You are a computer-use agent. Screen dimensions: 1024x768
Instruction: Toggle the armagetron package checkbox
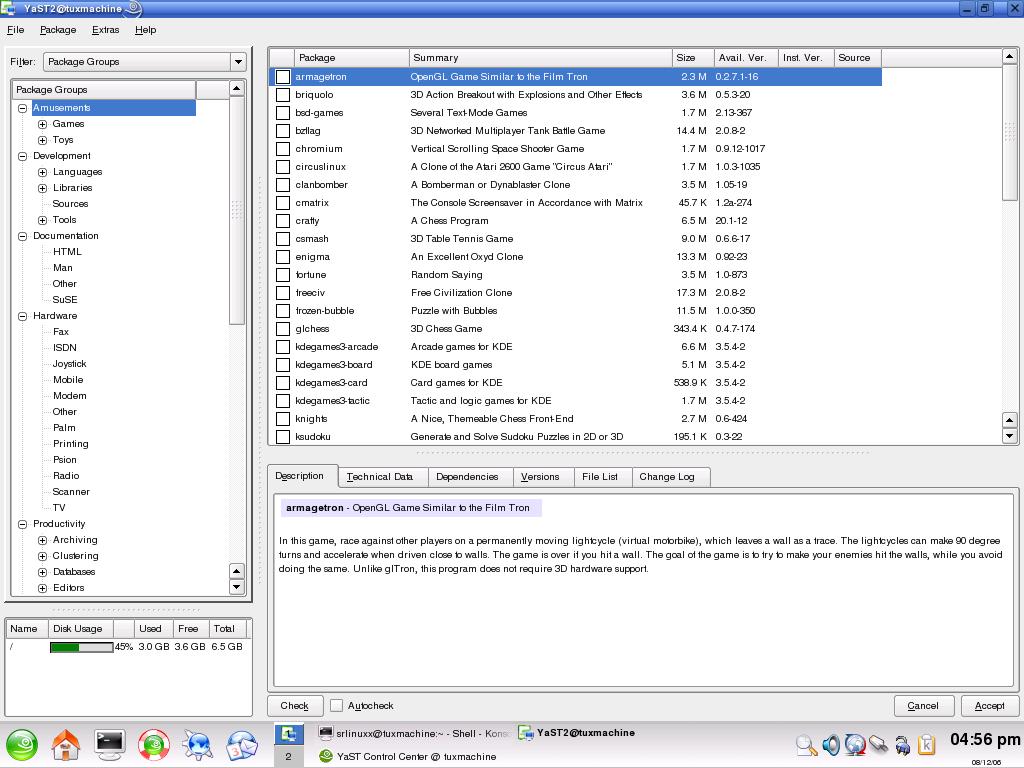[283, 76]
